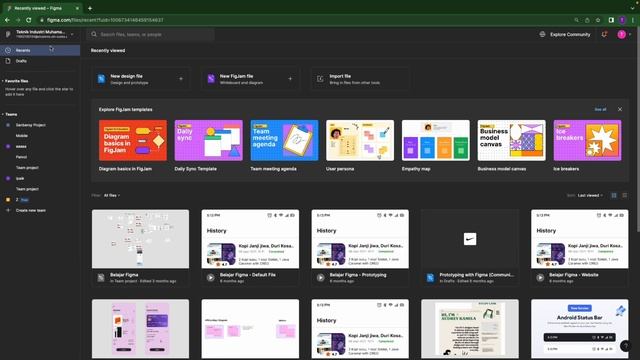Click file icon of Prototyping with Figma (Community)
Image resolution: width=640 pixels, height=360 pixels.
(430, 278)
